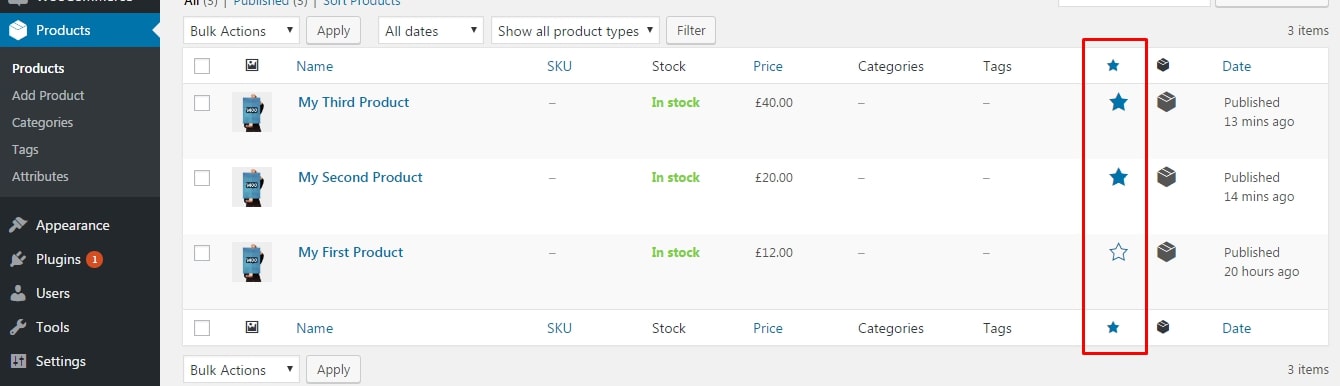Viewport: 1340px width, 386px height.
Task: Click the product type cube icon in the header row
Action: tap(1163, 65)
